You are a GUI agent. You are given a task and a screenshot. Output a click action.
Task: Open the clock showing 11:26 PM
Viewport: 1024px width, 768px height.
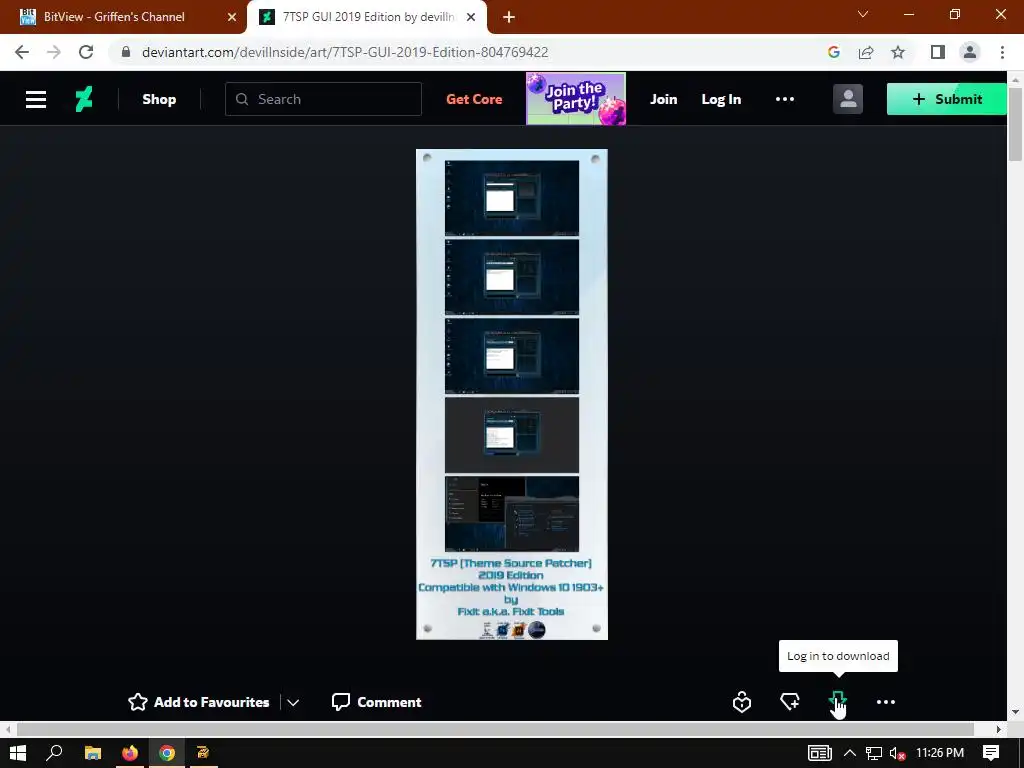pos(940,753)
